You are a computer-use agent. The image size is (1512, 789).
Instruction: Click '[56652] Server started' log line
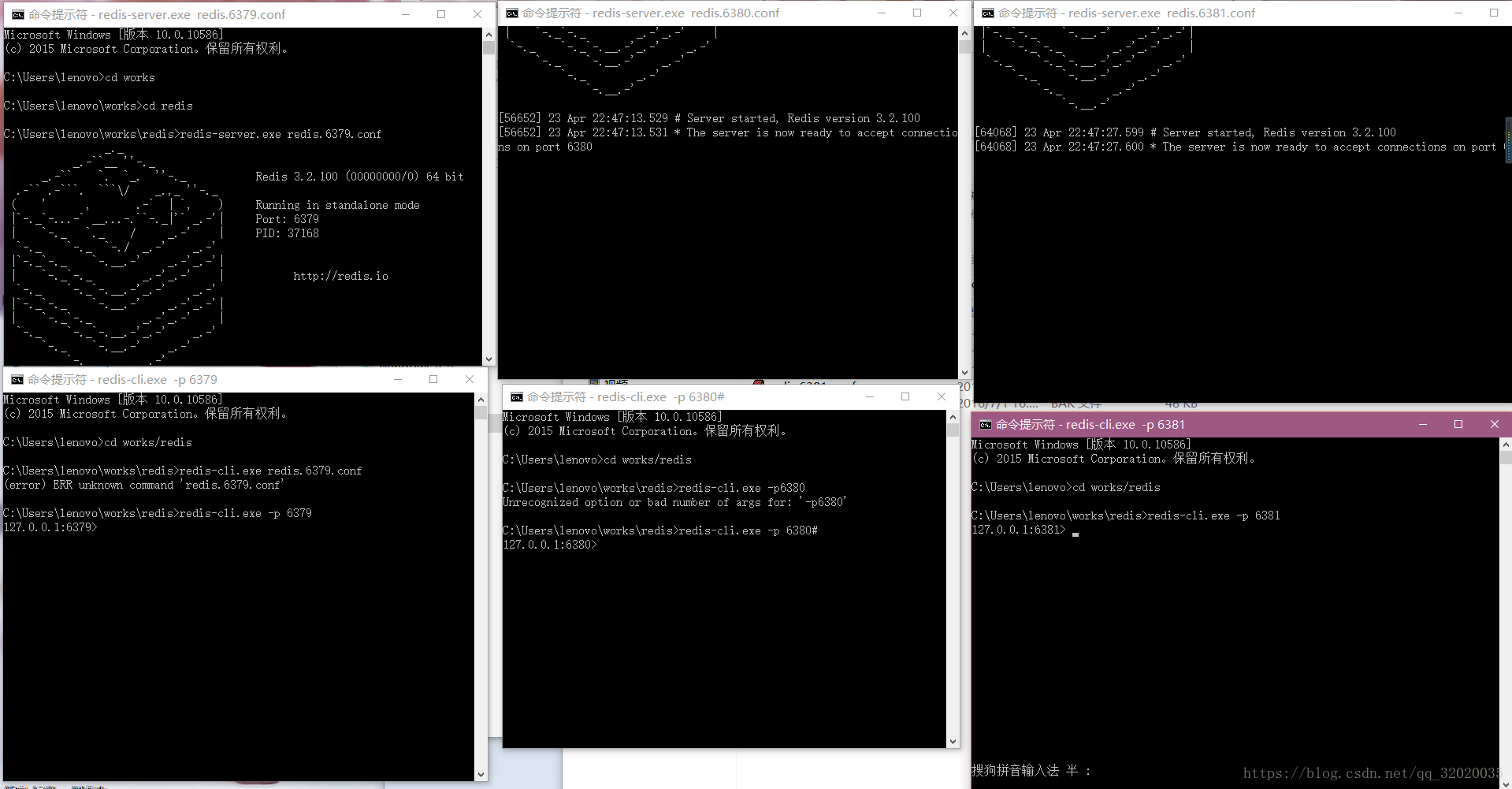709,118
